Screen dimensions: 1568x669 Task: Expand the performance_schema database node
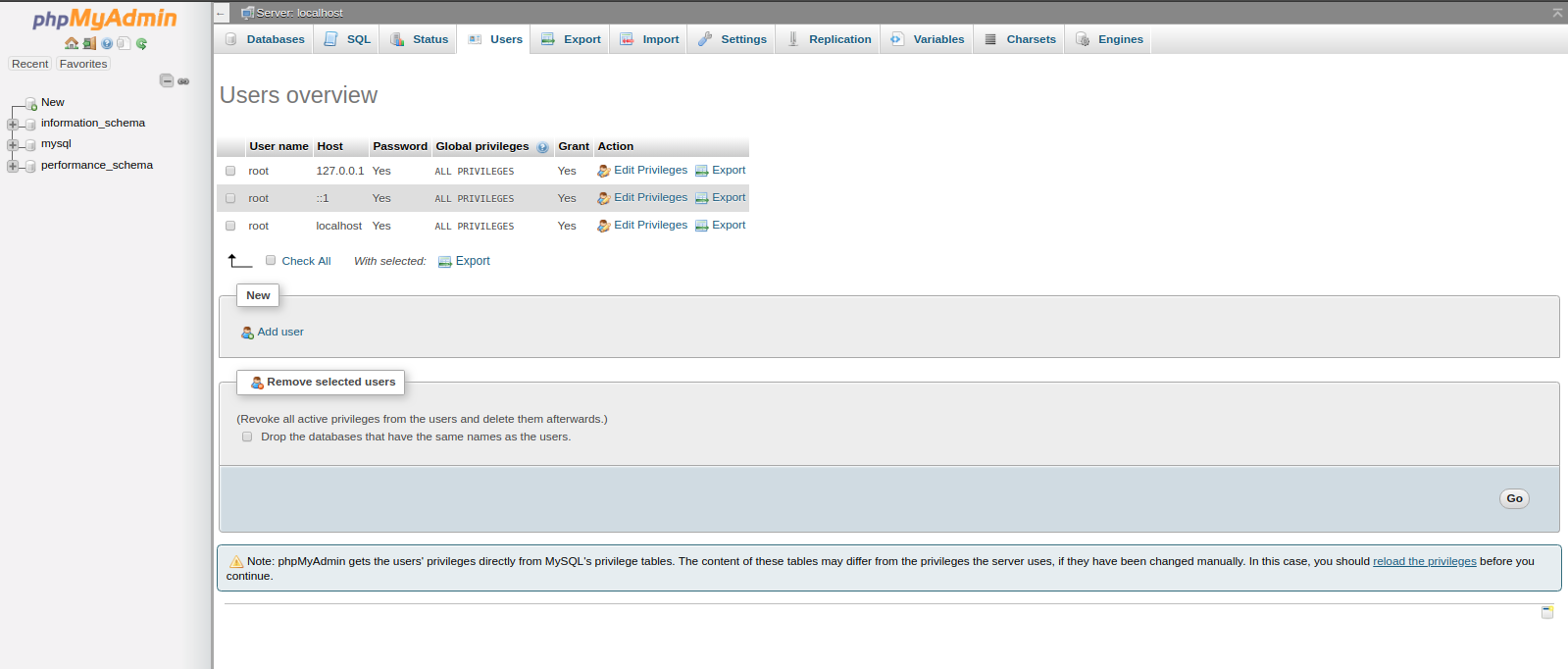[13, 166]
